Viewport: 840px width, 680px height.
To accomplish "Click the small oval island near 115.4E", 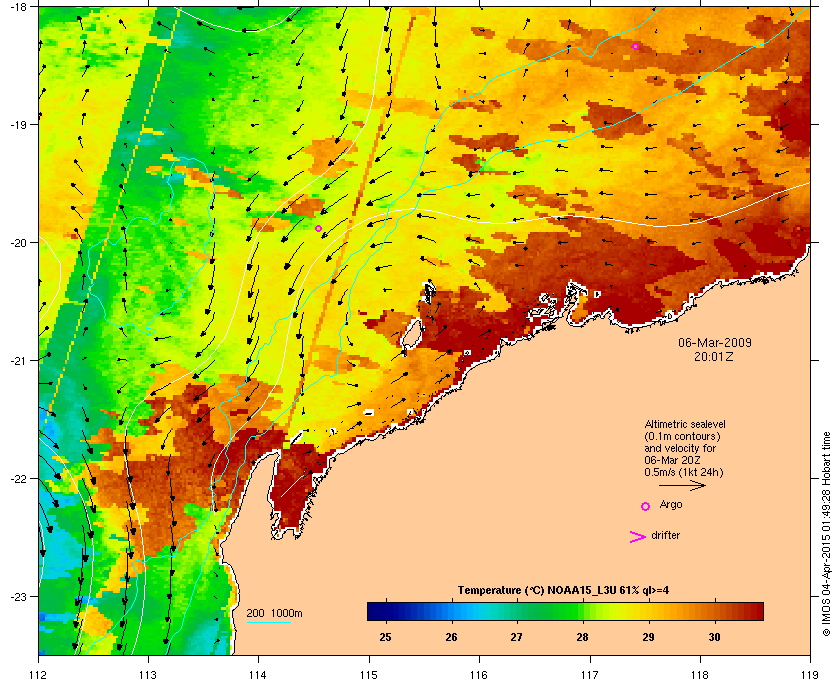I will click(412, 333).
